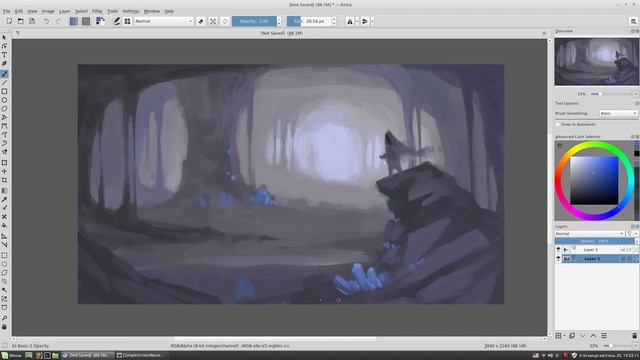The width and height of the screenshot is (640, 360).
Task: Hide Layer 2 with eye icon
Action: (x=558, y=249)
